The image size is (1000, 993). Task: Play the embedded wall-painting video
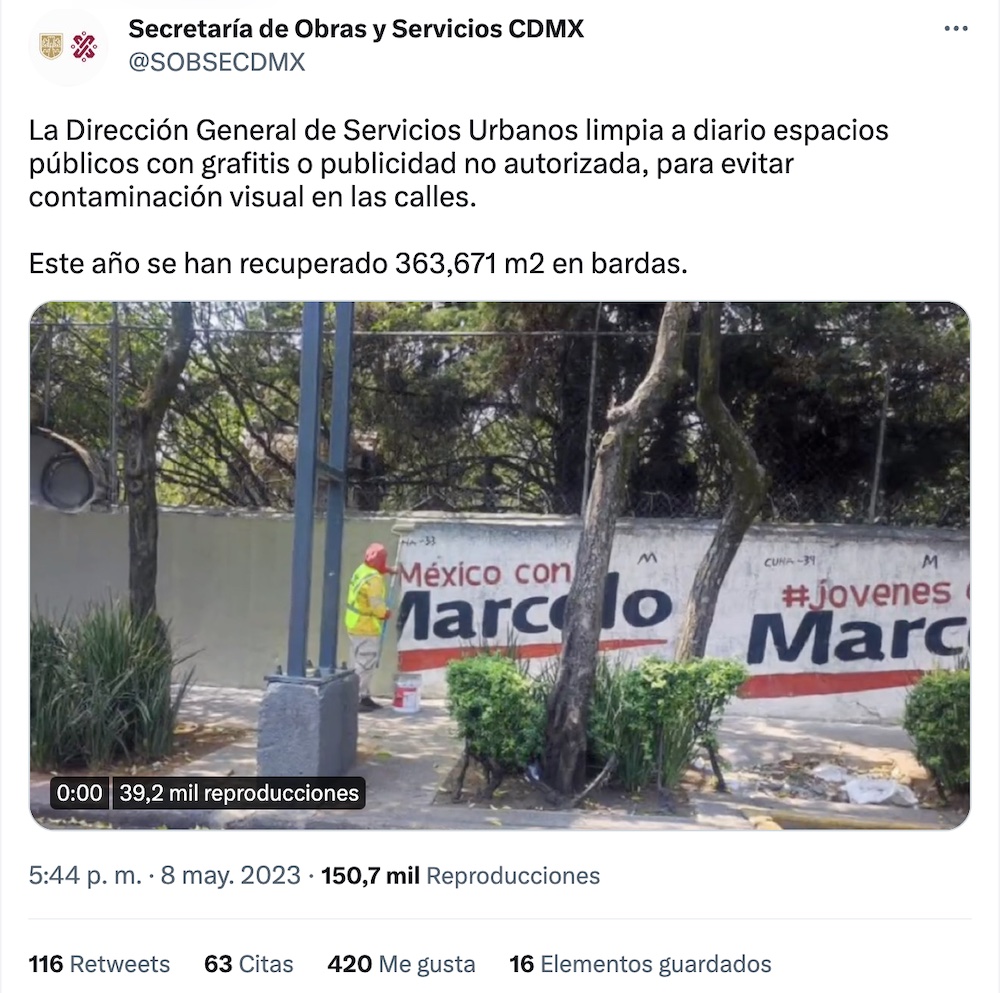tap(500, 566)
